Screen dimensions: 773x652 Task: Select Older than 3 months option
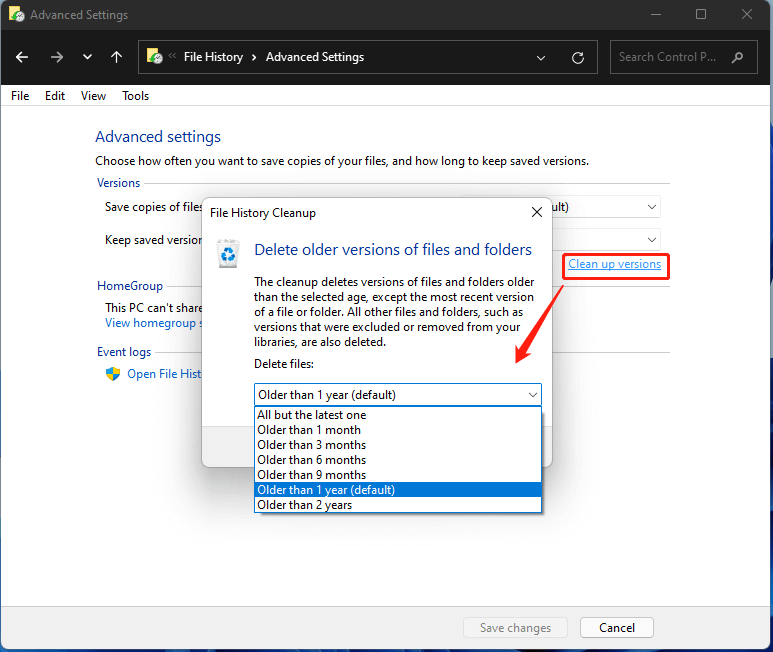click(x=397, y=445)
